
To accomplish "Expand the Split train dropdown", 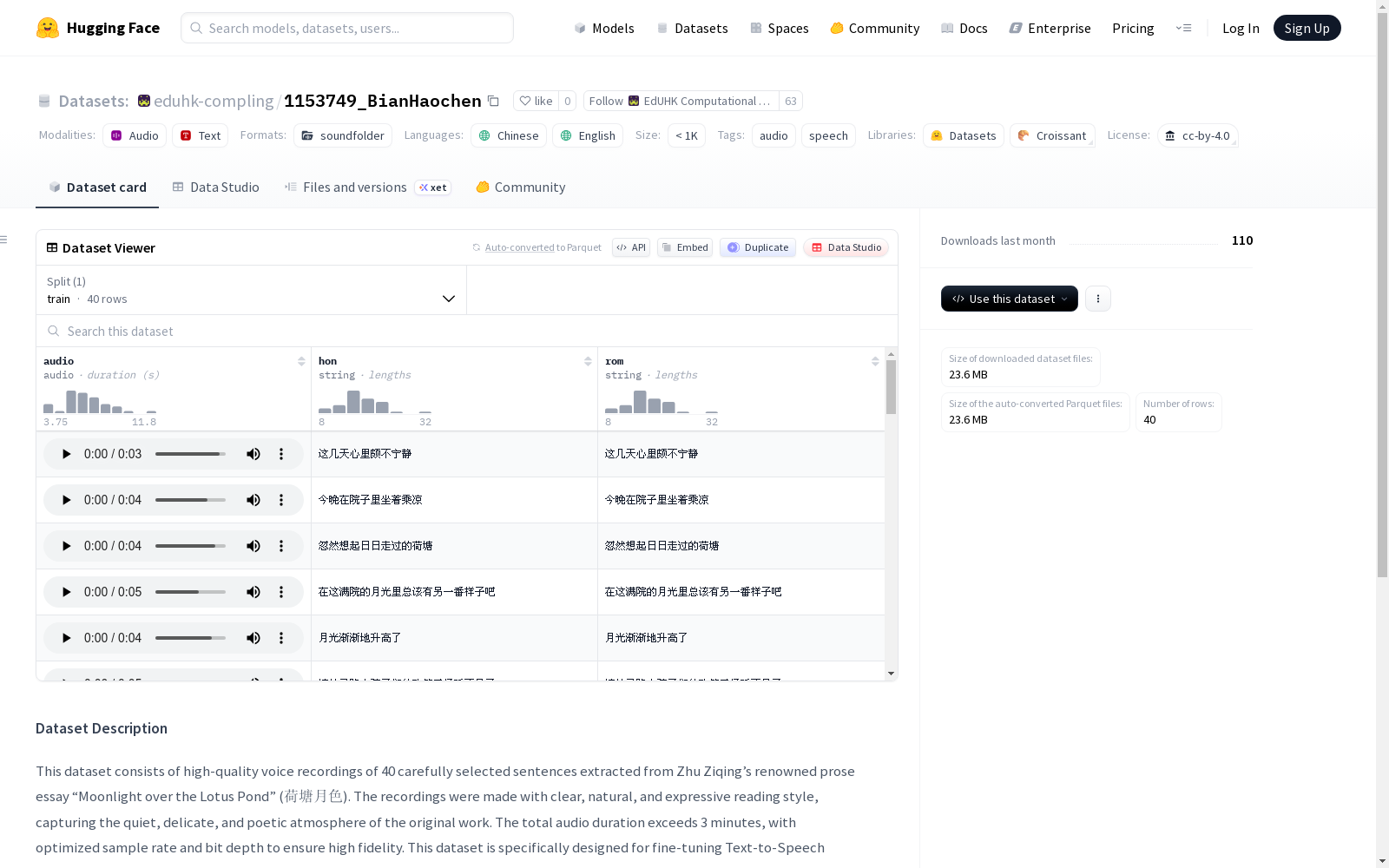I will pos(252,290).
